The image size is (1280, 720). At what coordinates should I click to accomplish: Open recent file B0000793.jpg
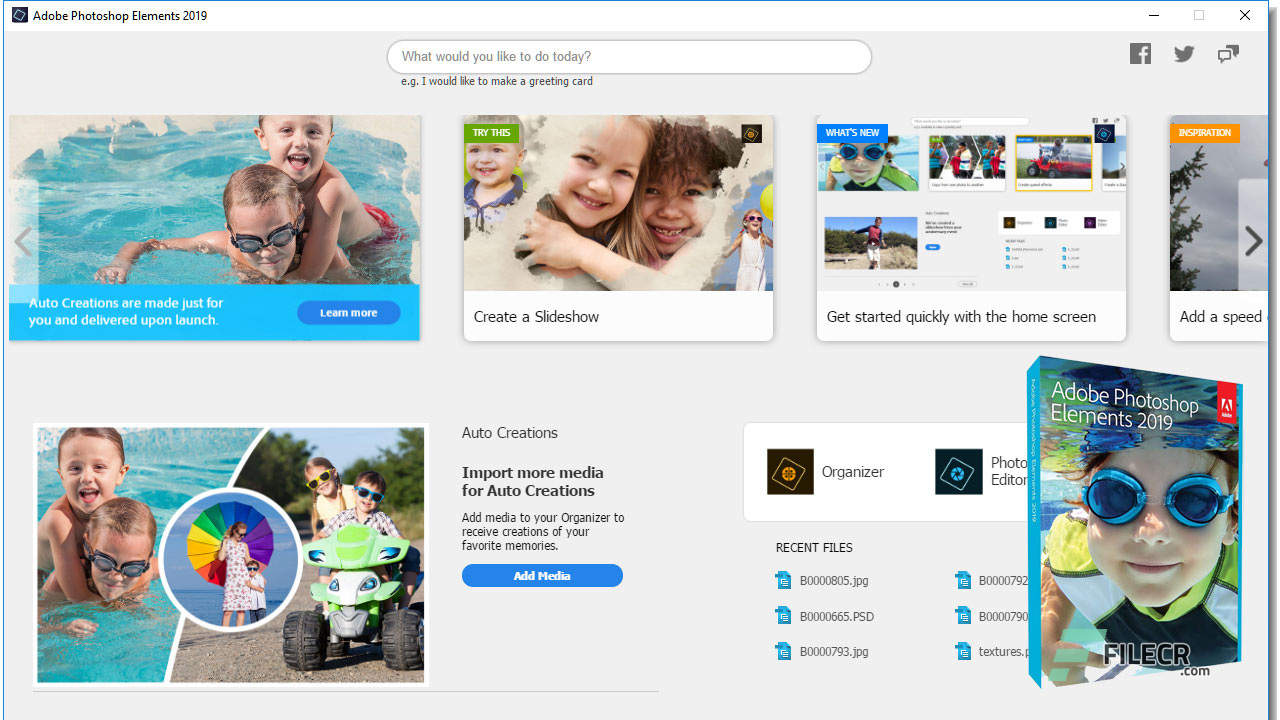point(834,652)
